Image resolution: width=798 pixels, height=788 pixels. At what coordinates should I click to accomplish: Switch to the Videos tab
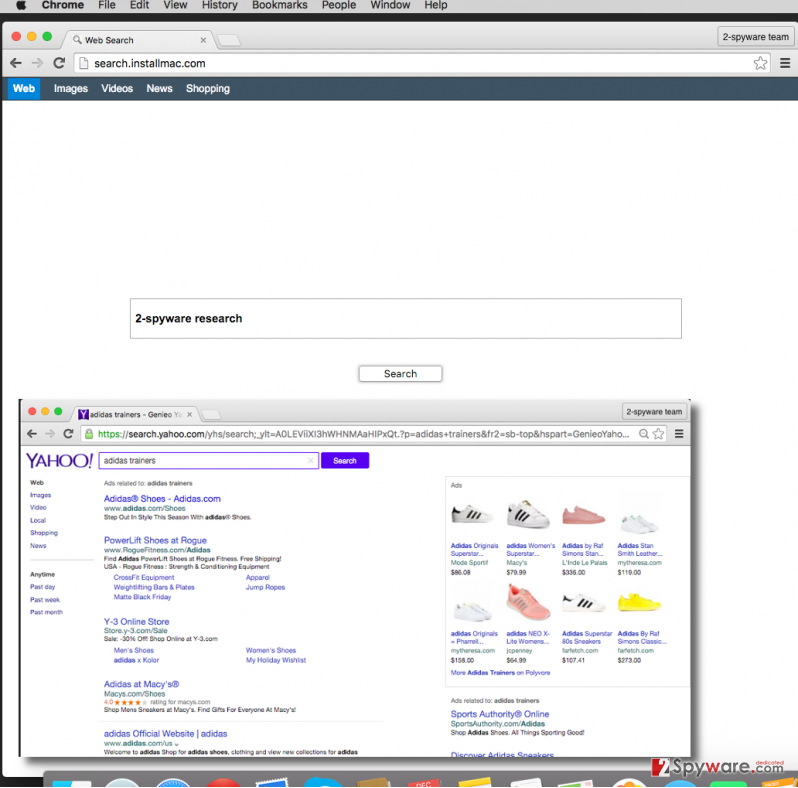tap(117, 89)
